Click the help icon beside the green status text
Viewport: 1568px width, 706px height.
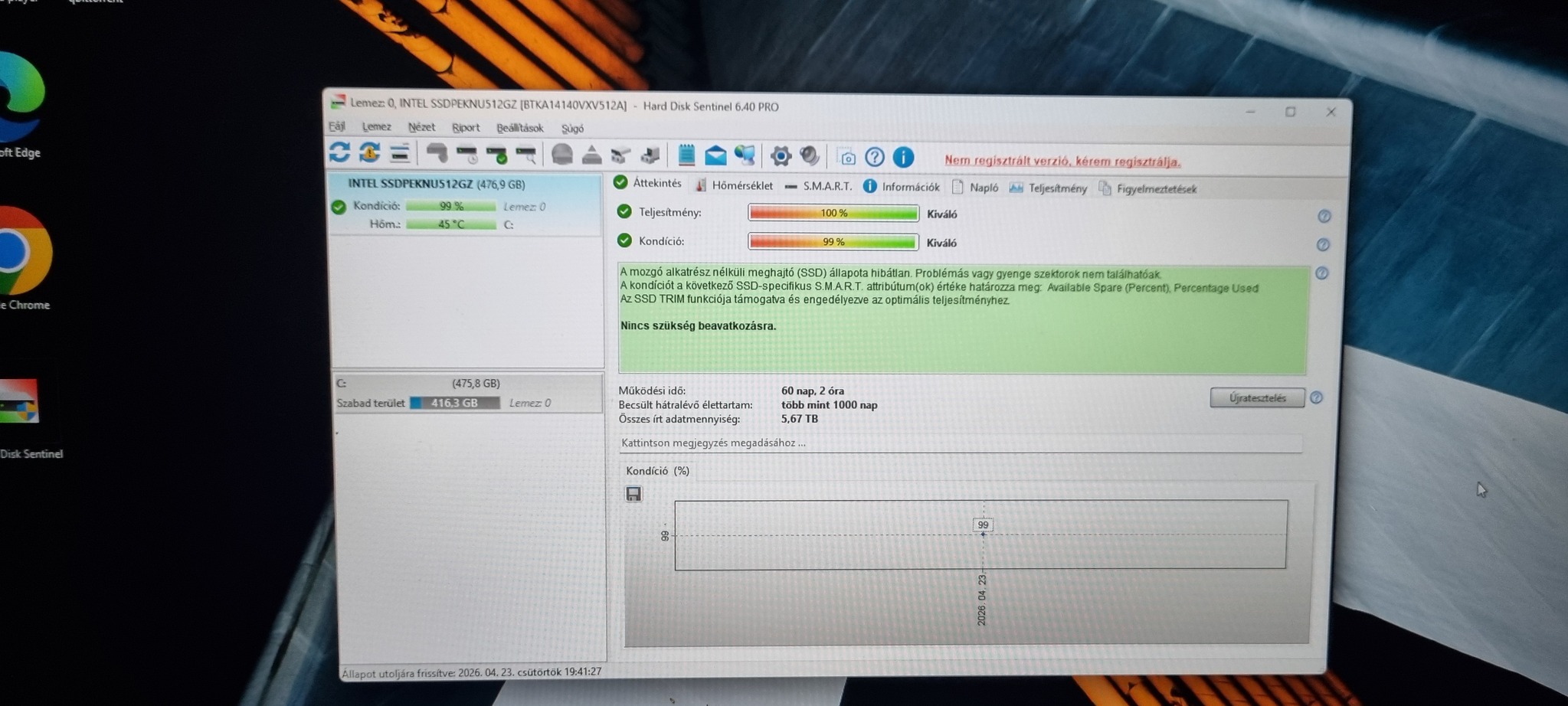[x=1322, y=273]
